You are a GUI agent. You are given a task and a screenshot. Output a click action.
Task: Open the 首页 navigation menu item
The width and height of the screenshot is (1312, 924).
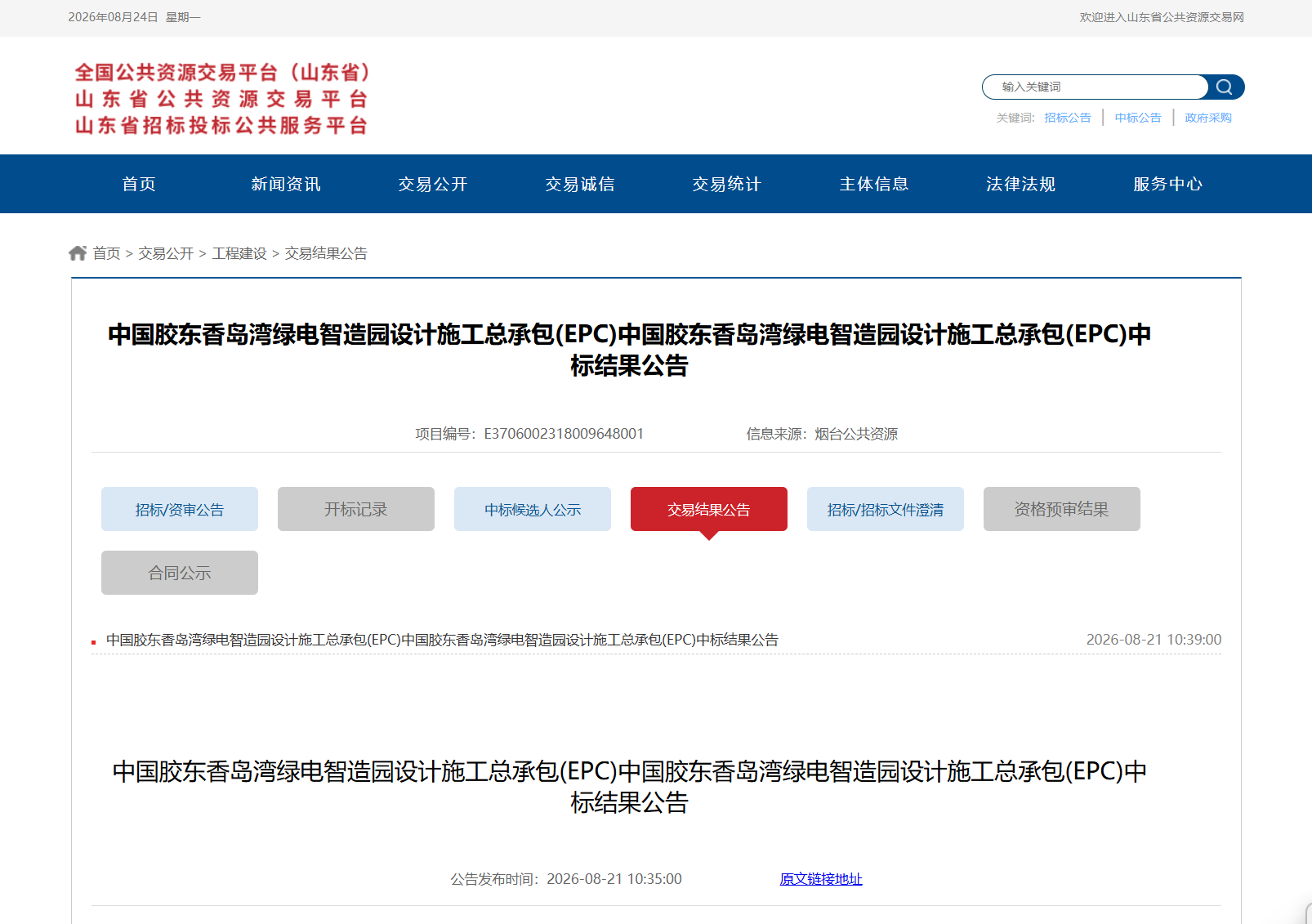[139, 184]
